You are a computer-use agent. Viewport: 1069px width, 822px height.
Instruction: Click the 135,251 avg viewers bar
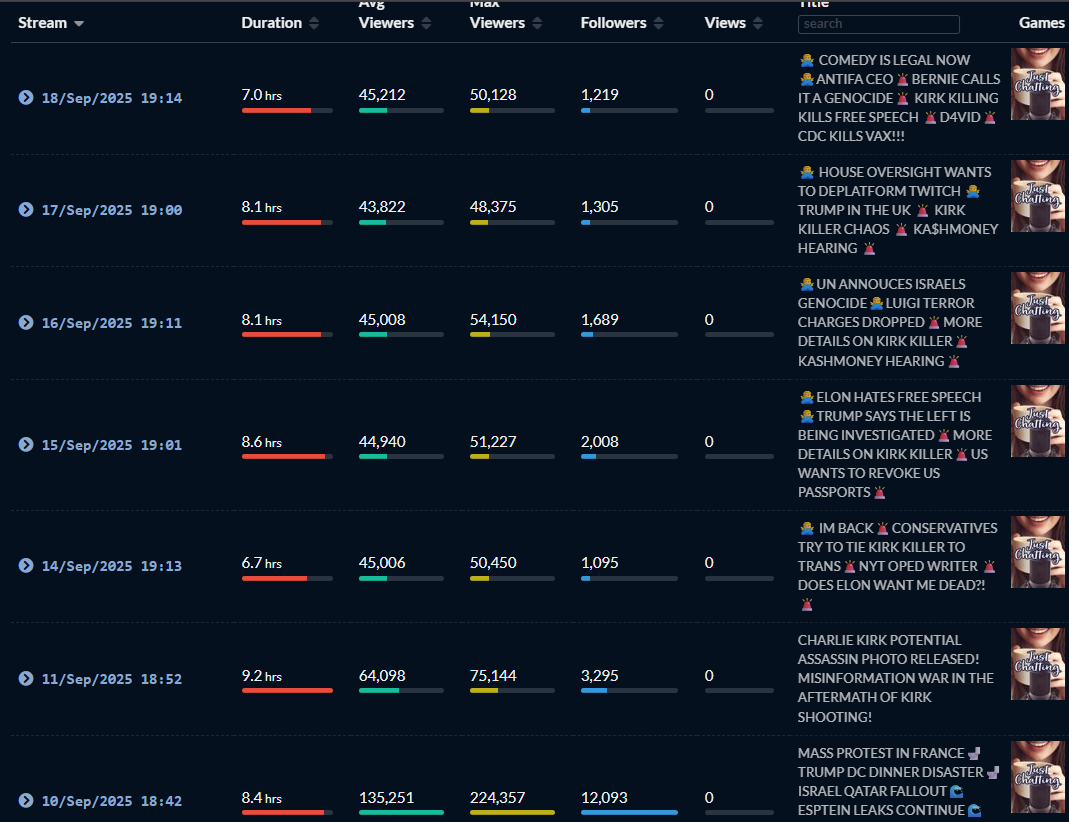pyautogui.click(x=401, y=812)
